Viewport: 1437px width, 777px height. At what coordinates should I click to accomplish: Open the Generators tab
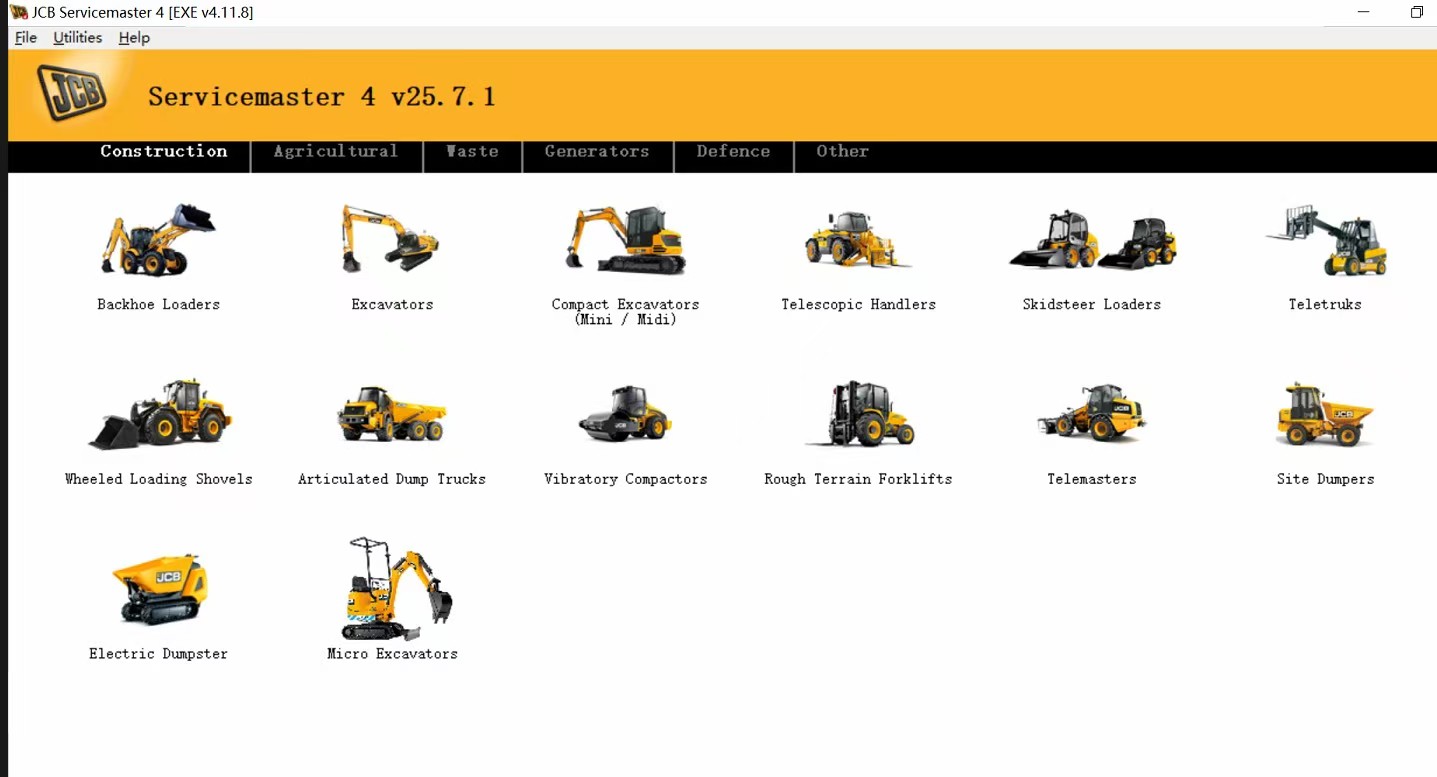(597, 152)
